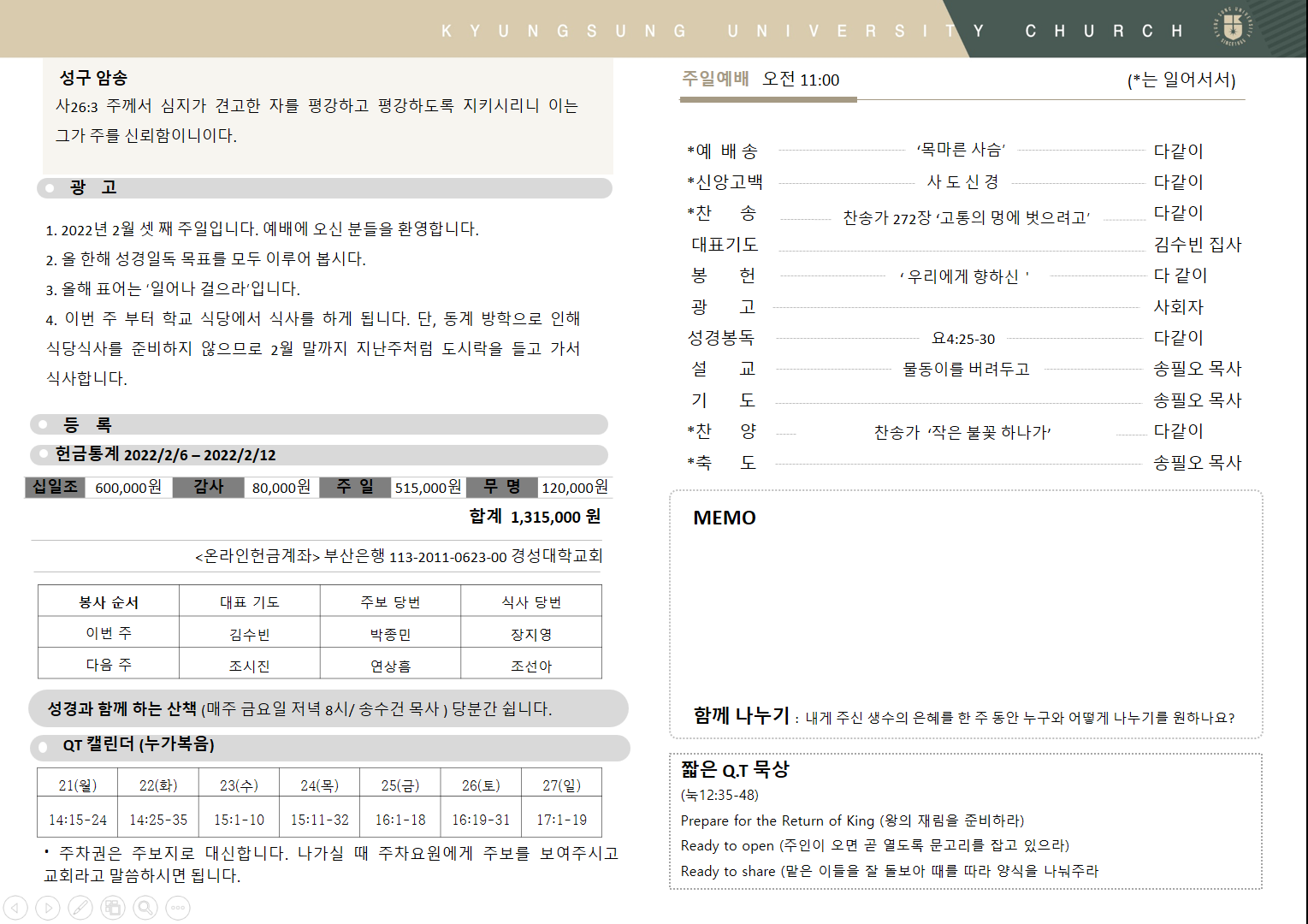The width and height of the screenshot is (1308, 924).
Task: Click the '등 록' section header bar
Action: (x=319, y=424)
